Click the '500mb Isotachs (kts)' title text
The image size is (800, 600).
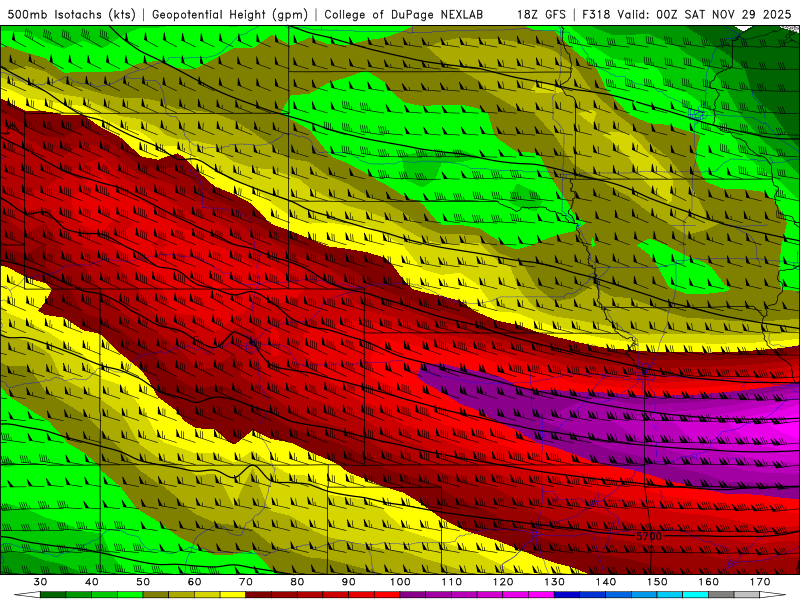pos(71,14)
